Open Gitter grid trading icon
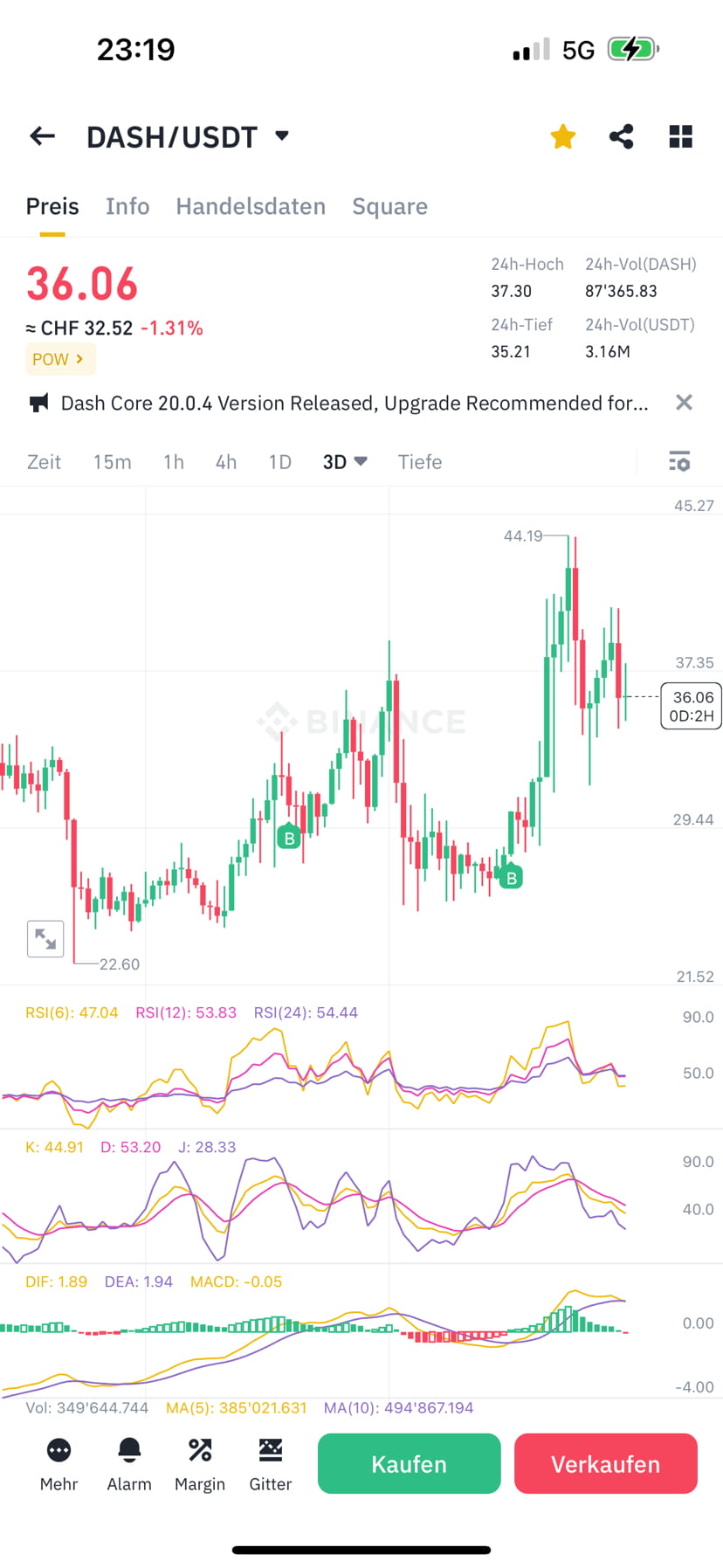Screen dimensions: 723x1568 (x=270, y=1464)
